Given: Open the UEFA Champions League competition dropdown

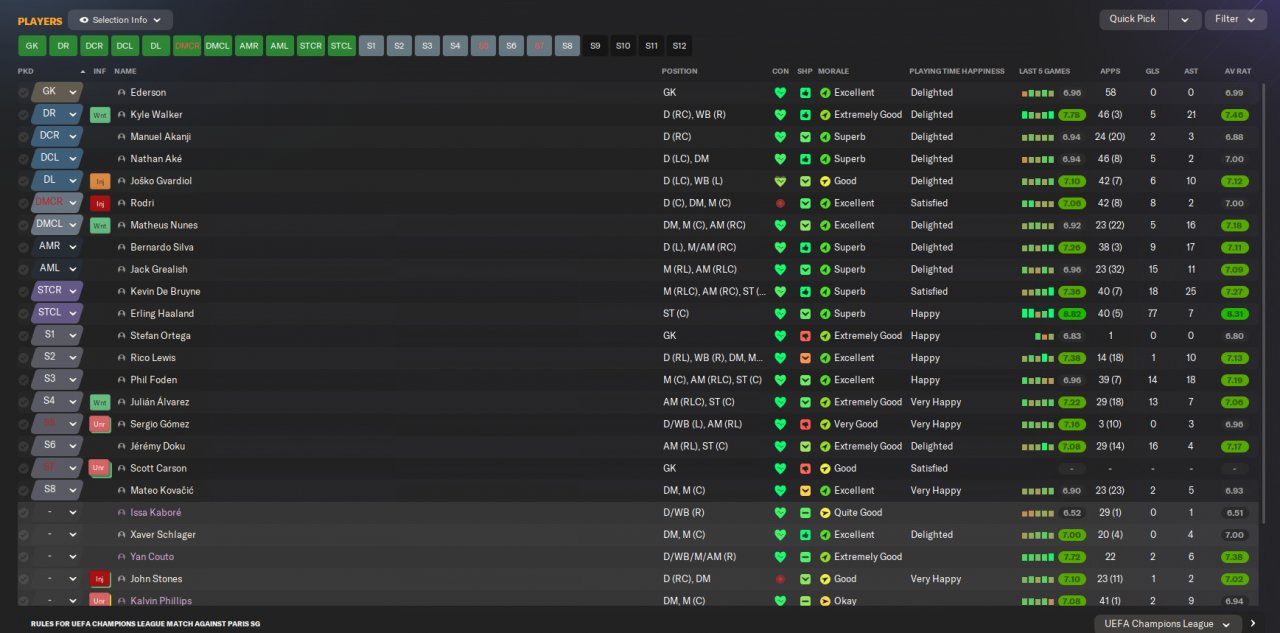Looking at the screenshot, I should 1167,623.
